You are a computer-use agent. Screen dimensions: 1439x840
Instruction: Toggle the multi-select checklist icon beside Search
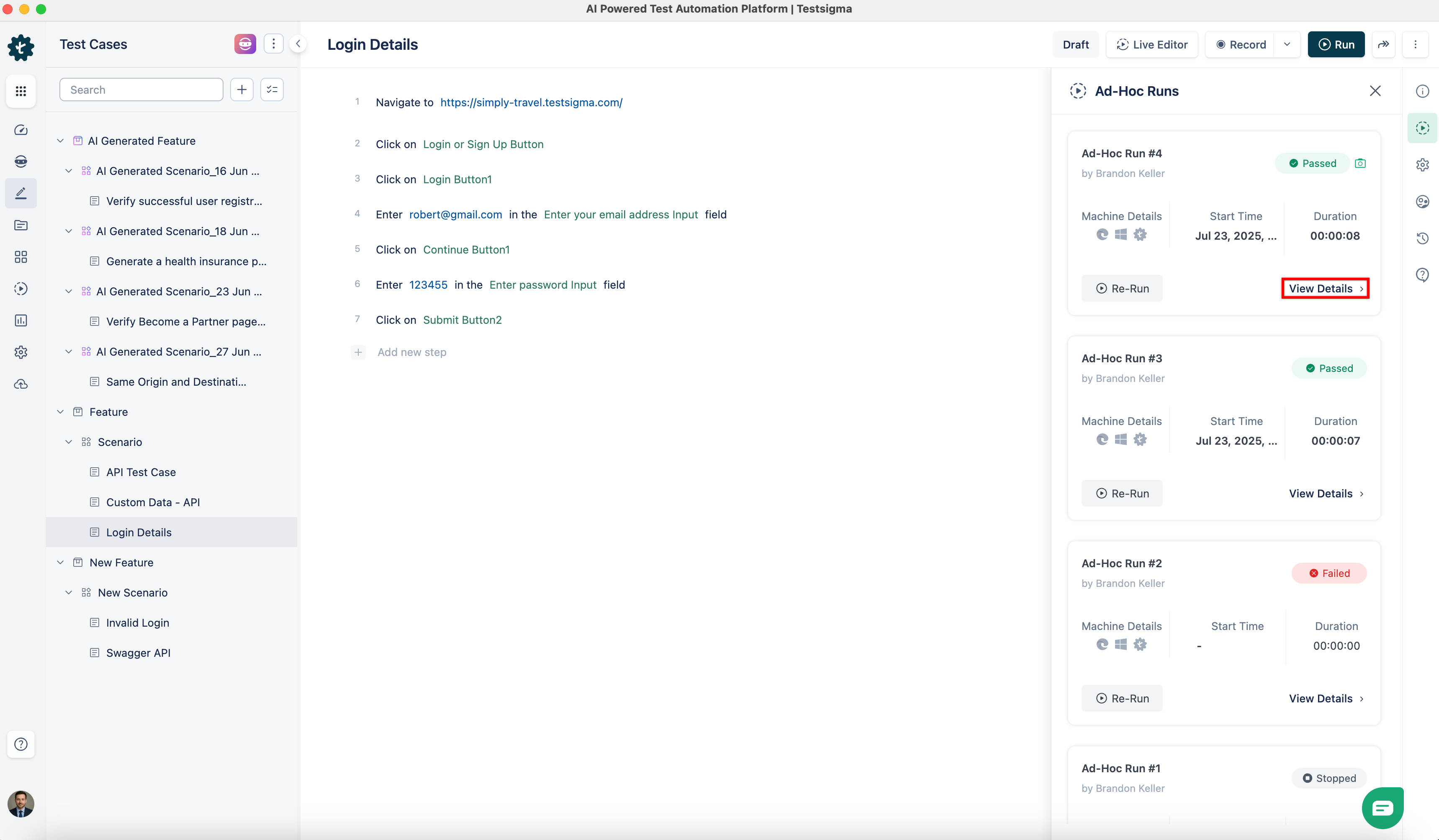272,90
